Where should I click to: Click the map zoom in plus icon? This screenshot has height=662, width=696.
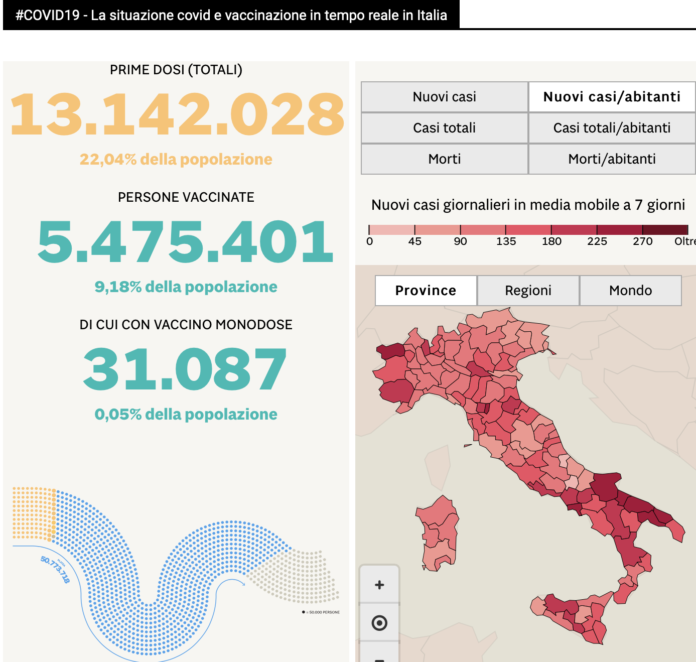(379, 585)
